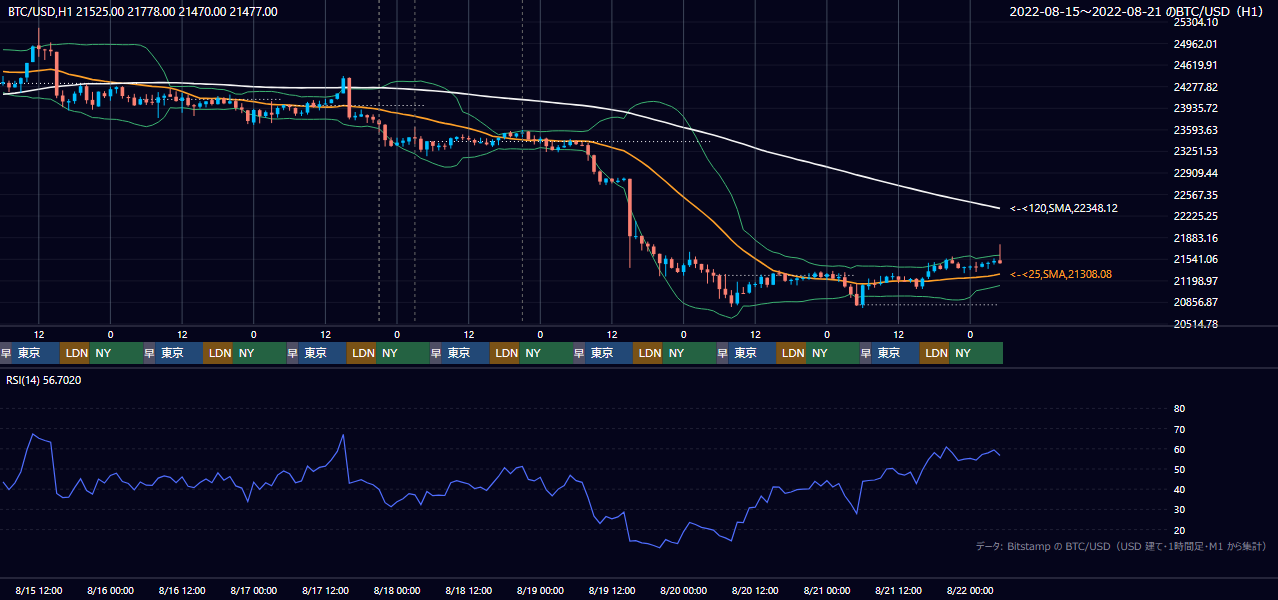Click the 8/18 00:00 time axis label
The height and width of the screenshot is (600, 1278).
pos(397,590)
